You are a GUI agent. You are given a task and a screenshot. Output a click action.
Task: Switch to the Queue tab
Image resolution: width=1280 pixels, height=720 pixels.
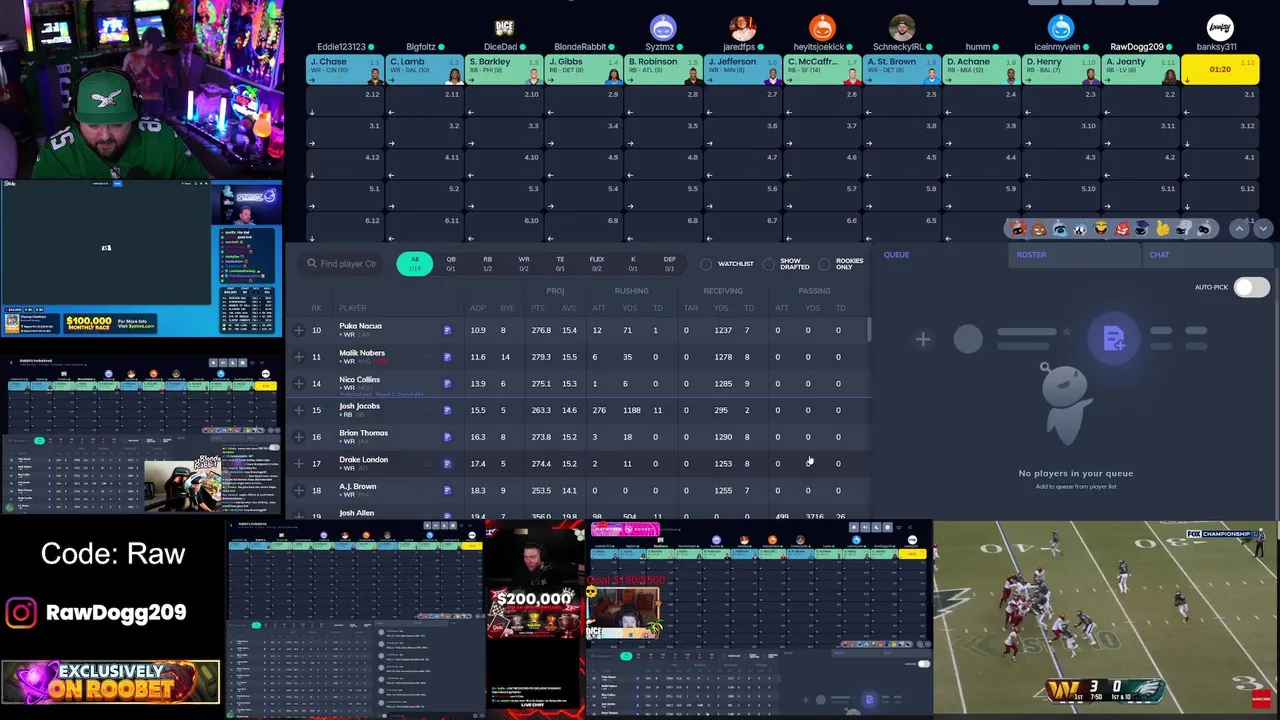click(897, 255)
